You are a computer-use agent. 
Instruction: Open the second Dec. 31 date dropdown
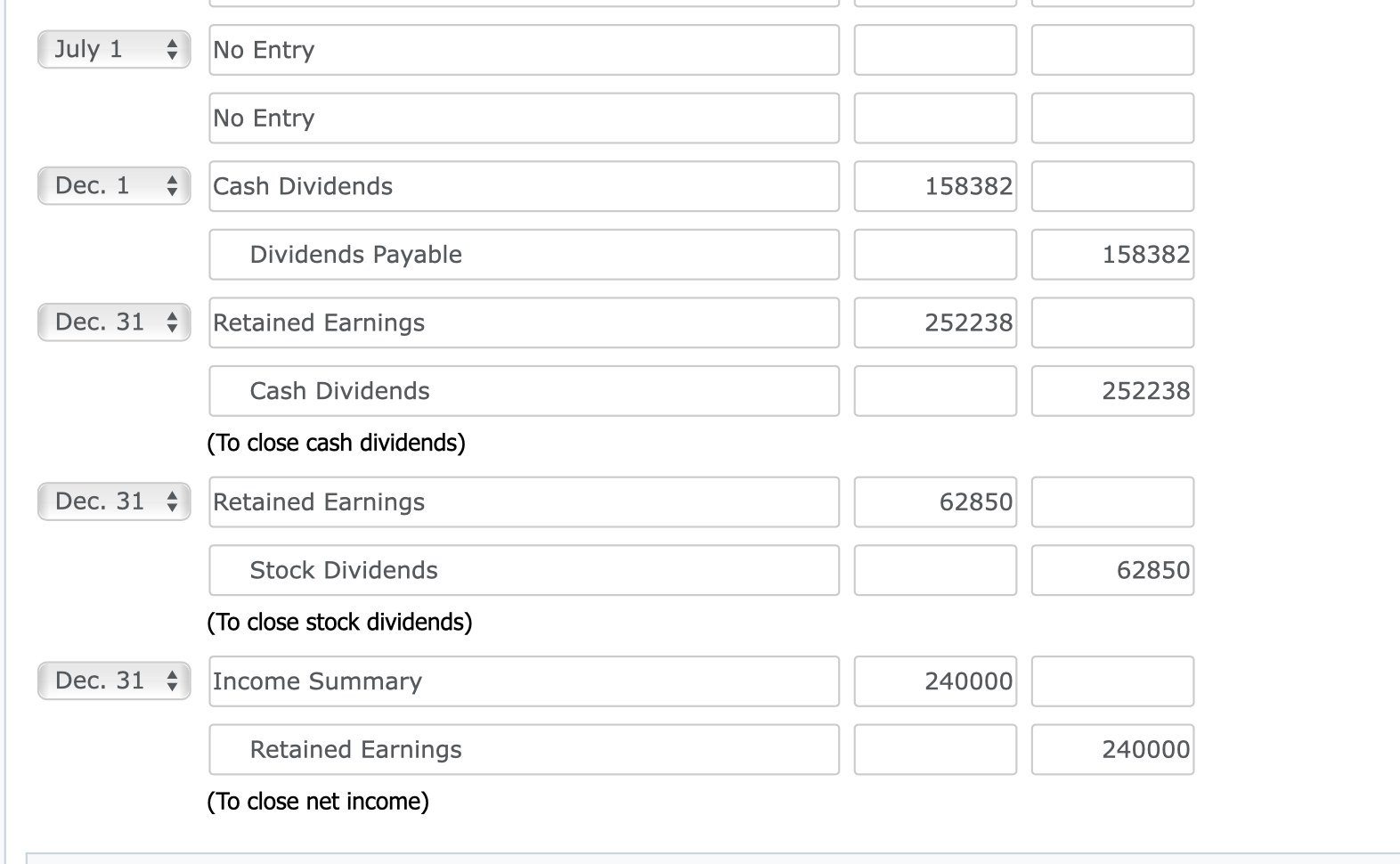coord(113,501)
